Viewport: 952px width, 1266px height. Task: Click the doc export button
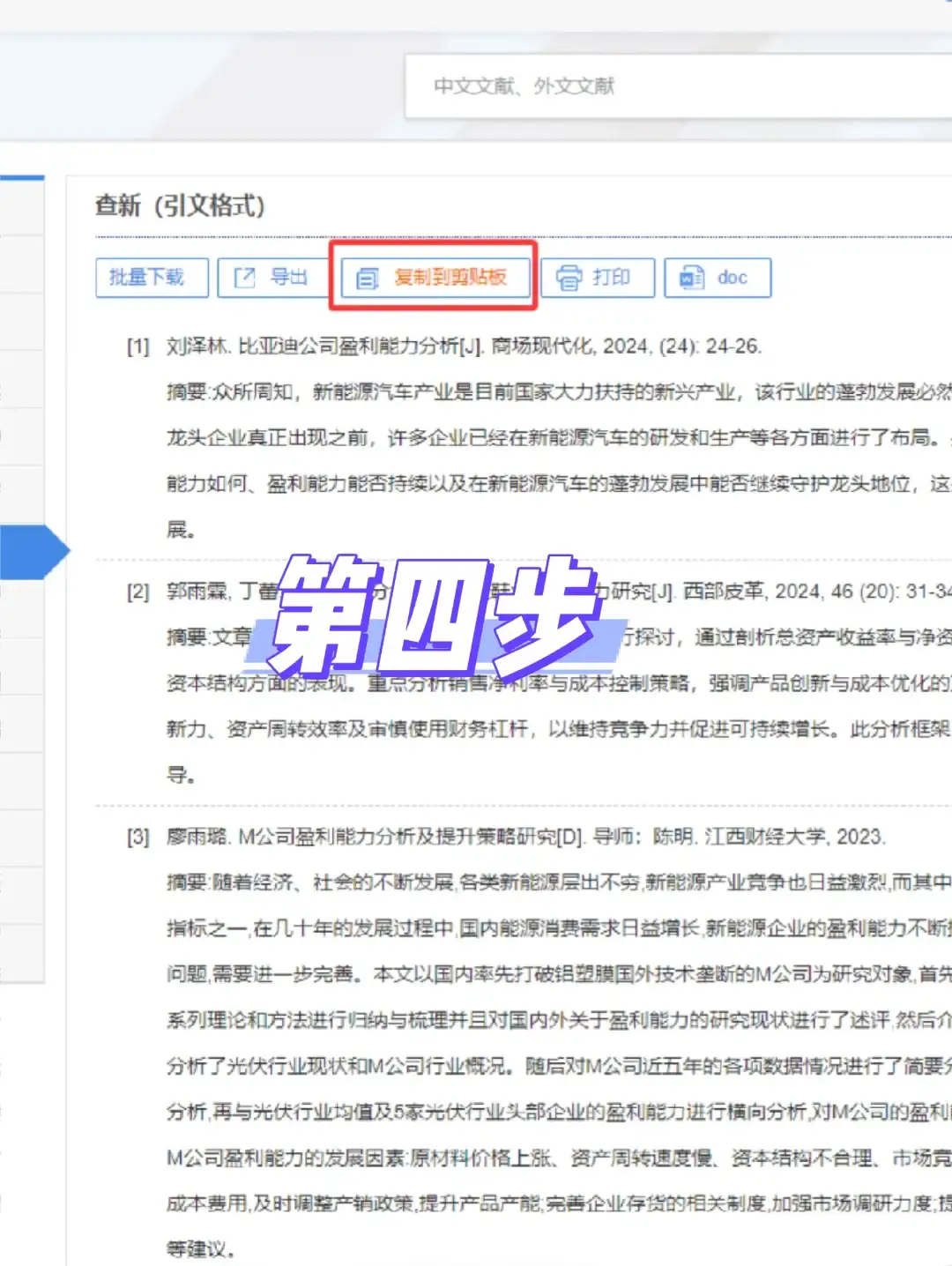(716, 277)
